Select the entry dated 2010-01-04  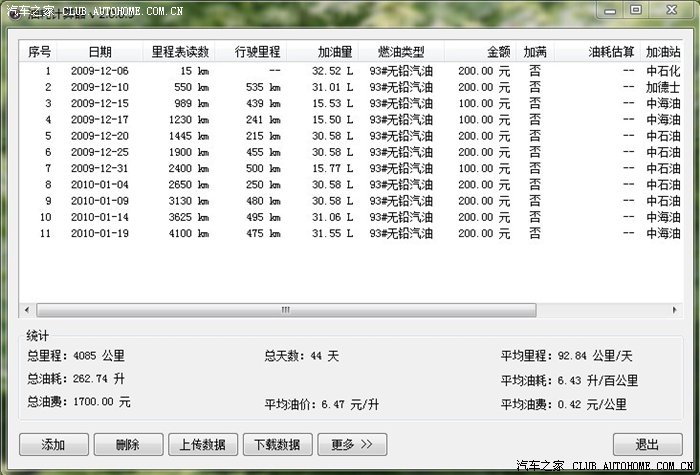[99, 184]
